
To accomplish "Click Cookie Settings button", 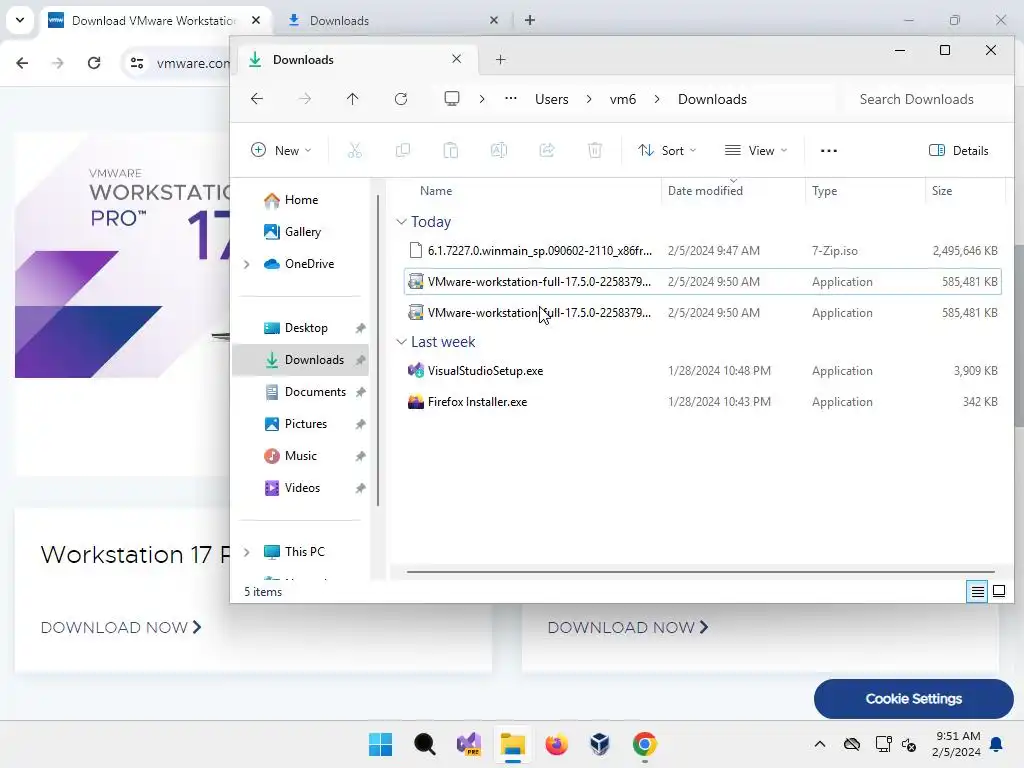I will [914, 699].
